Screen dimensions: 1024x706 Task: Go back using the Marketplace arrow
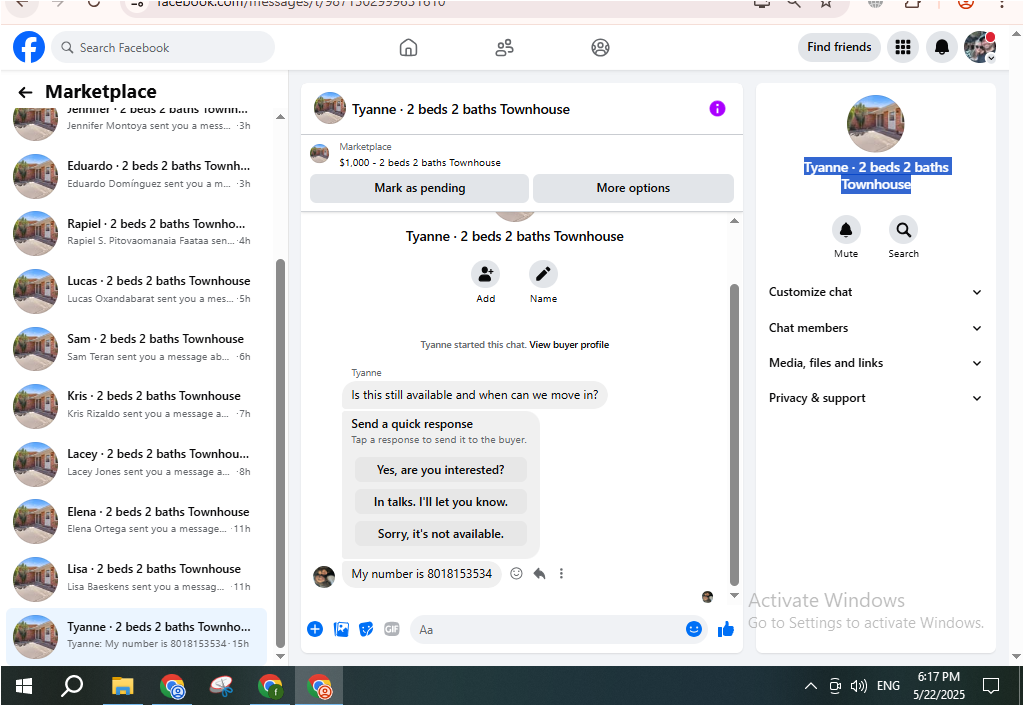click(25, 92)
